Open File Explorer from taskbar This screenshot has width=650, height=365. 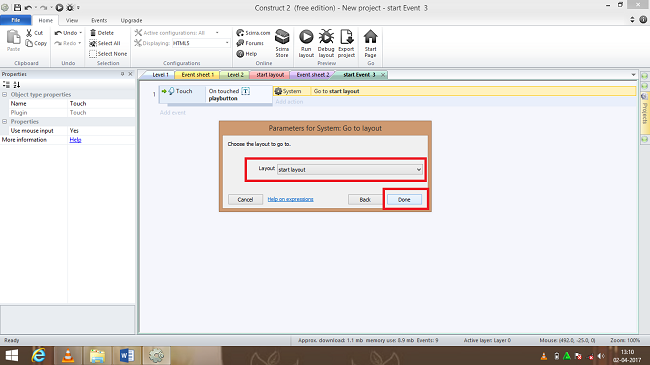(x=97, y=356)
